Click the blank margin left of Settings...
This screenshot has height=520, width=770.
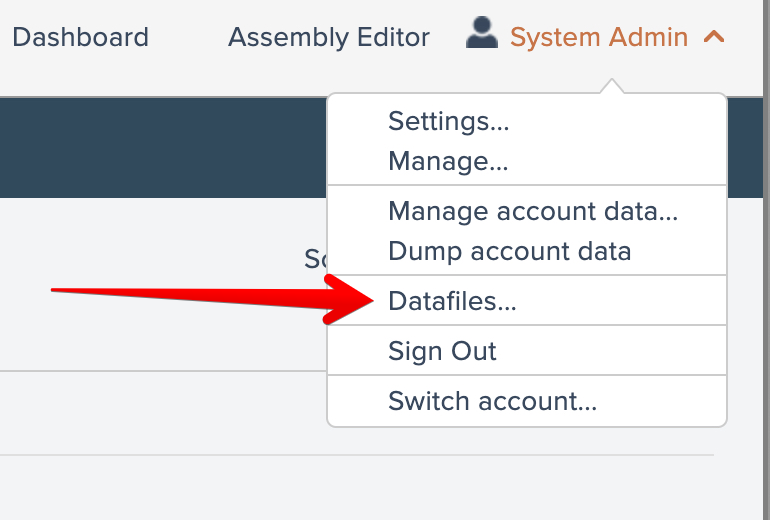click(x=357, y=122)
